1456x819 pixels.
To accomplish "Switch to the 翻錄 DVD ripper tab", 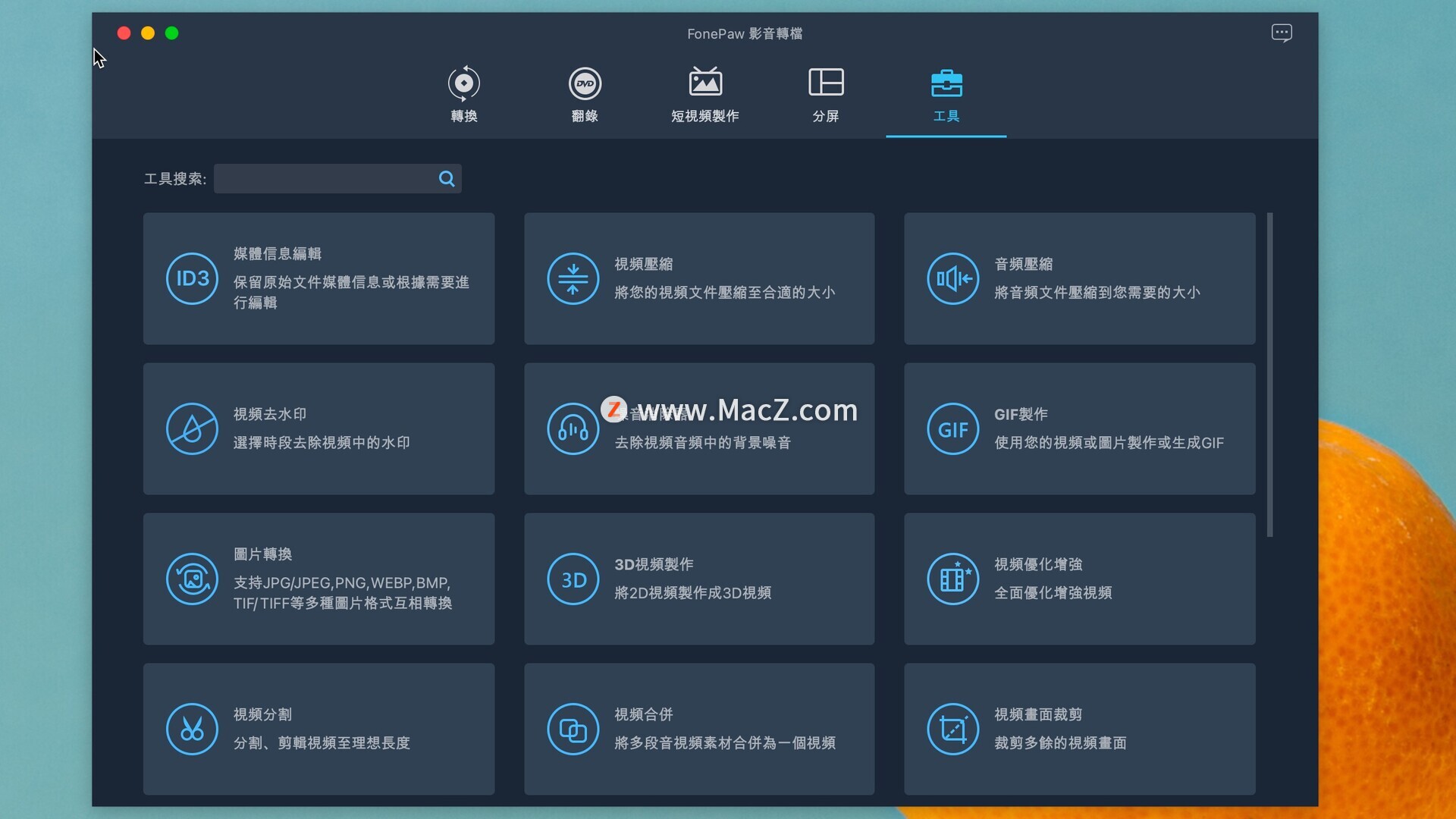I will 585,95.
